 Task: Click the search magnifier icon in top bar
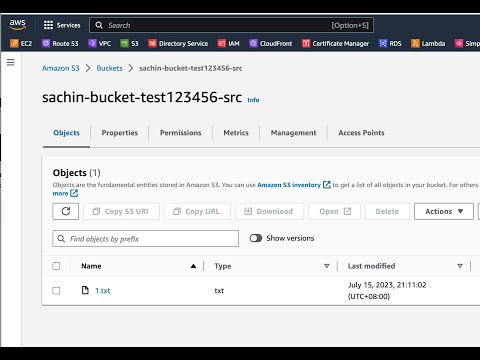pyautogui.click(x=99, y=25)
